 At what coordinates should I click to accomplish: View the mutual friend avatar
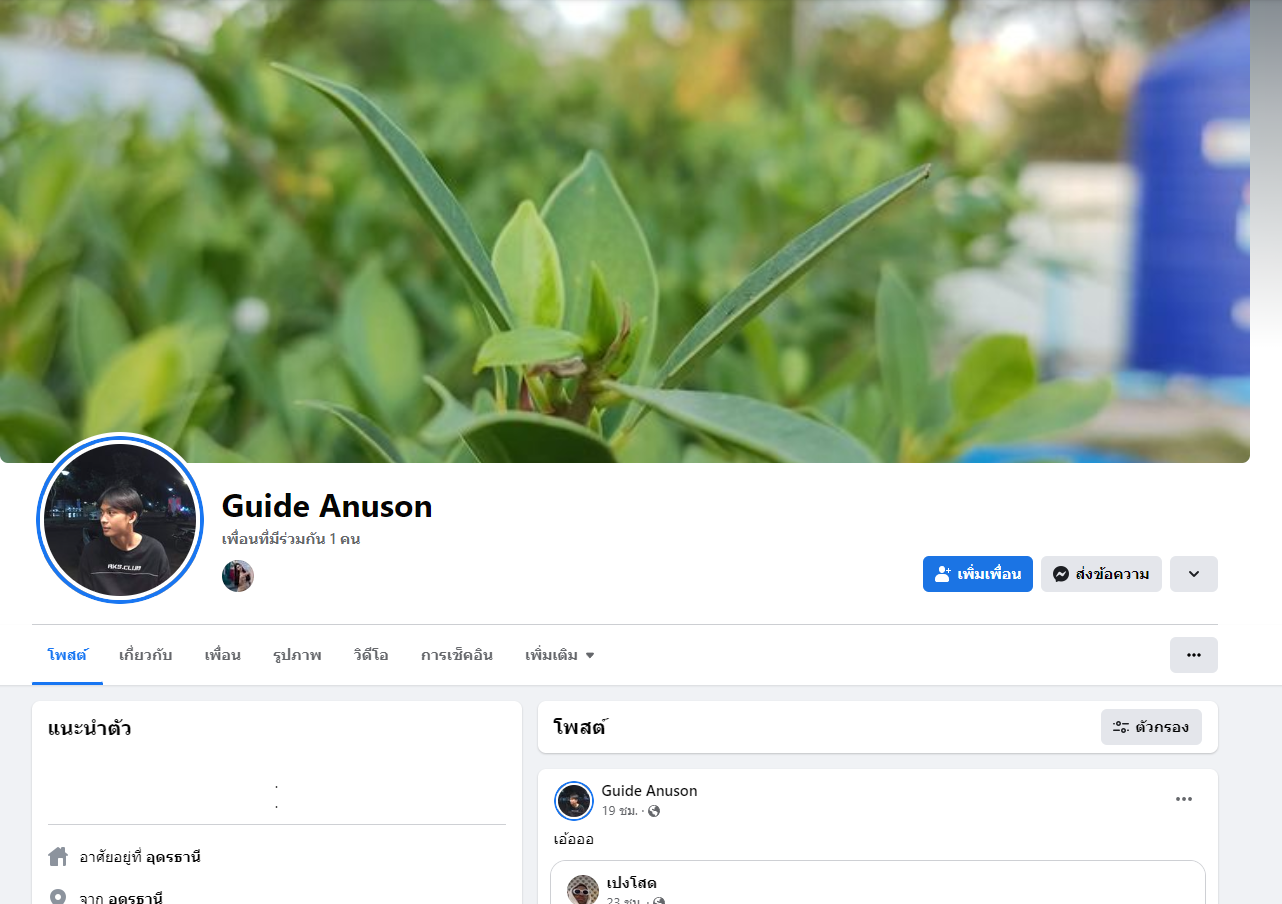click(x=238, y=576)
